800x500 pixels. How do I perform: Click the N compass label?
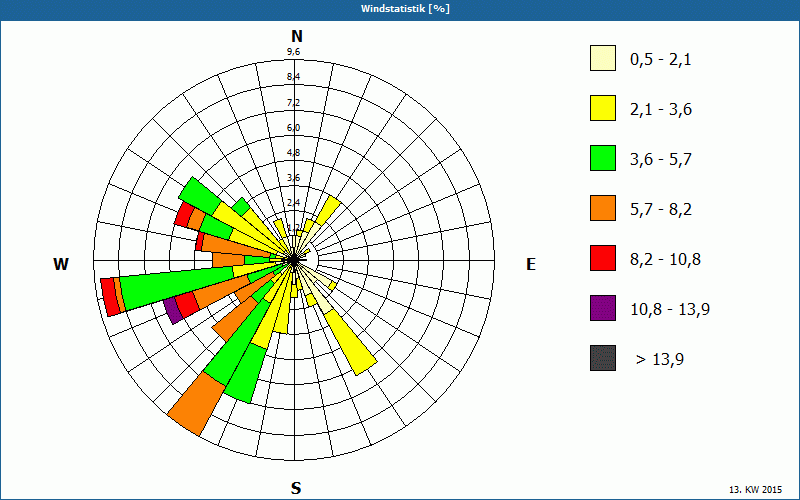coord(296,36)
